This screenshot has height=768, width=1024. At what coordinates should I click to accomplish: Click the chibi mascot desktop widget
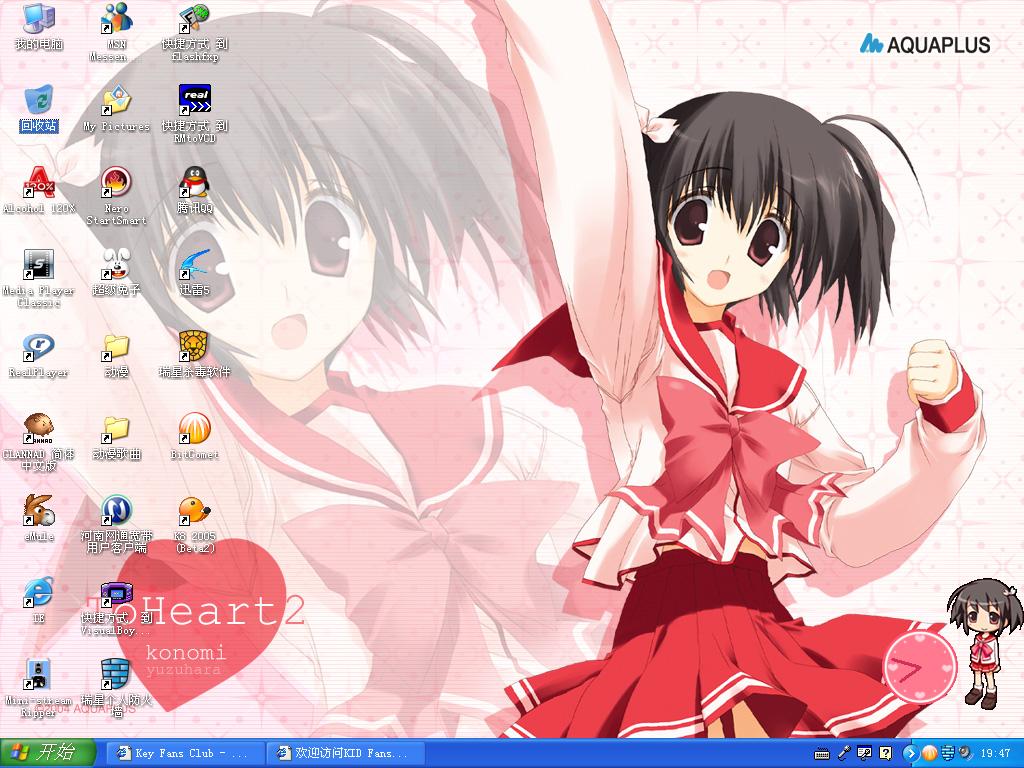985,645
